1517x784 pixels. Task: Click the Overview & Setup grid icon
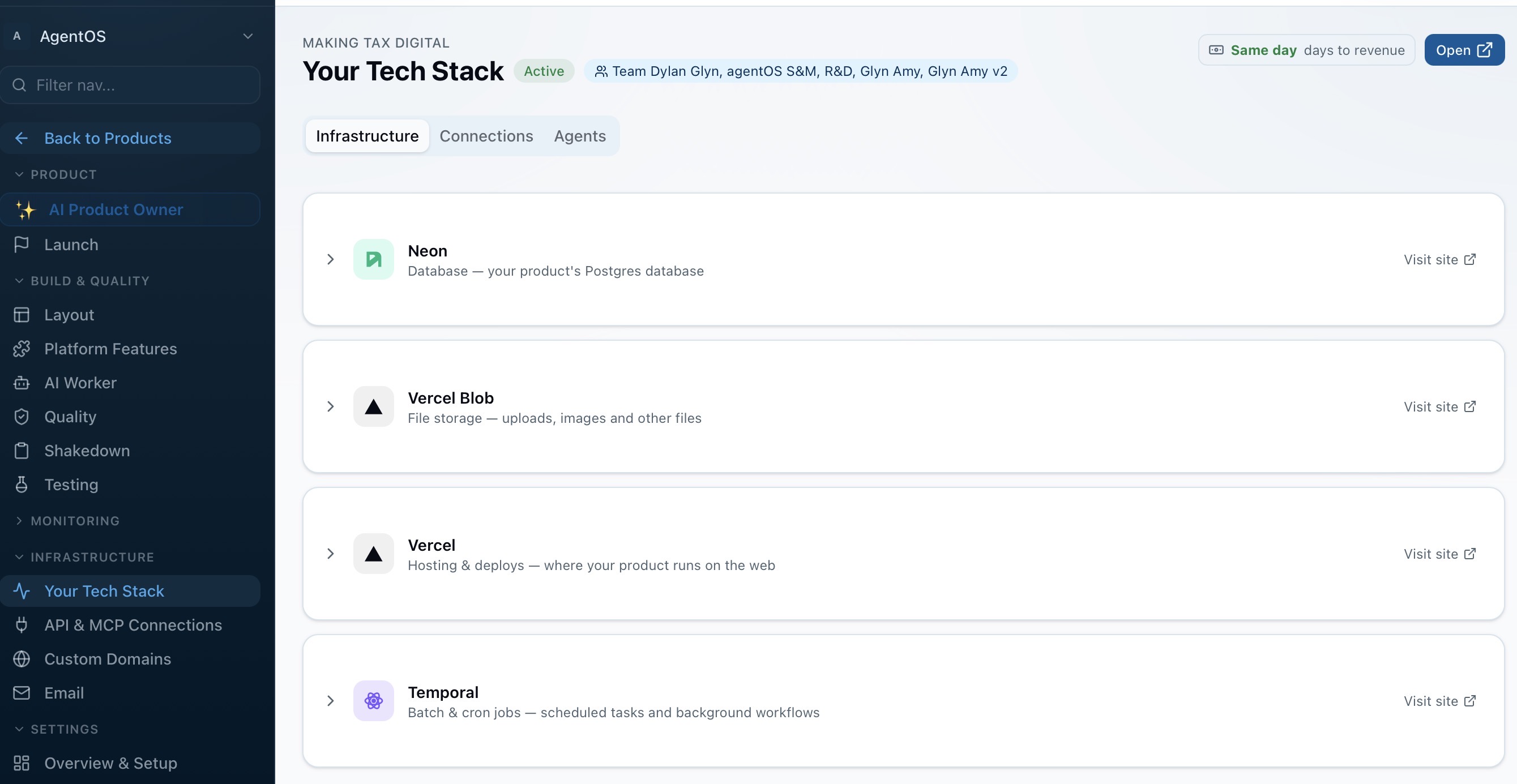tap(21, 764)
